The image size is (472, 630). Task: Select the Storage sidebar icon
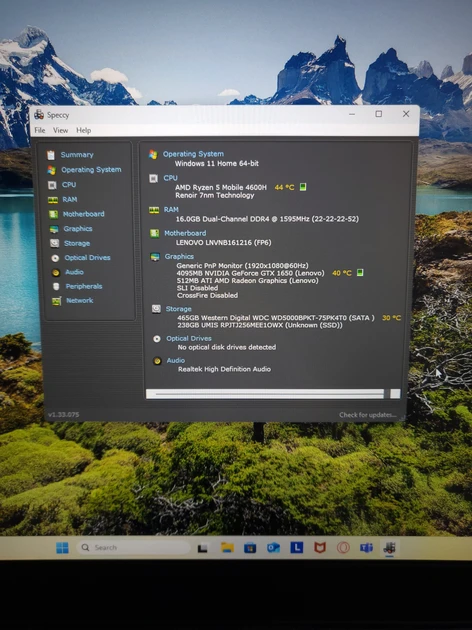55,243
